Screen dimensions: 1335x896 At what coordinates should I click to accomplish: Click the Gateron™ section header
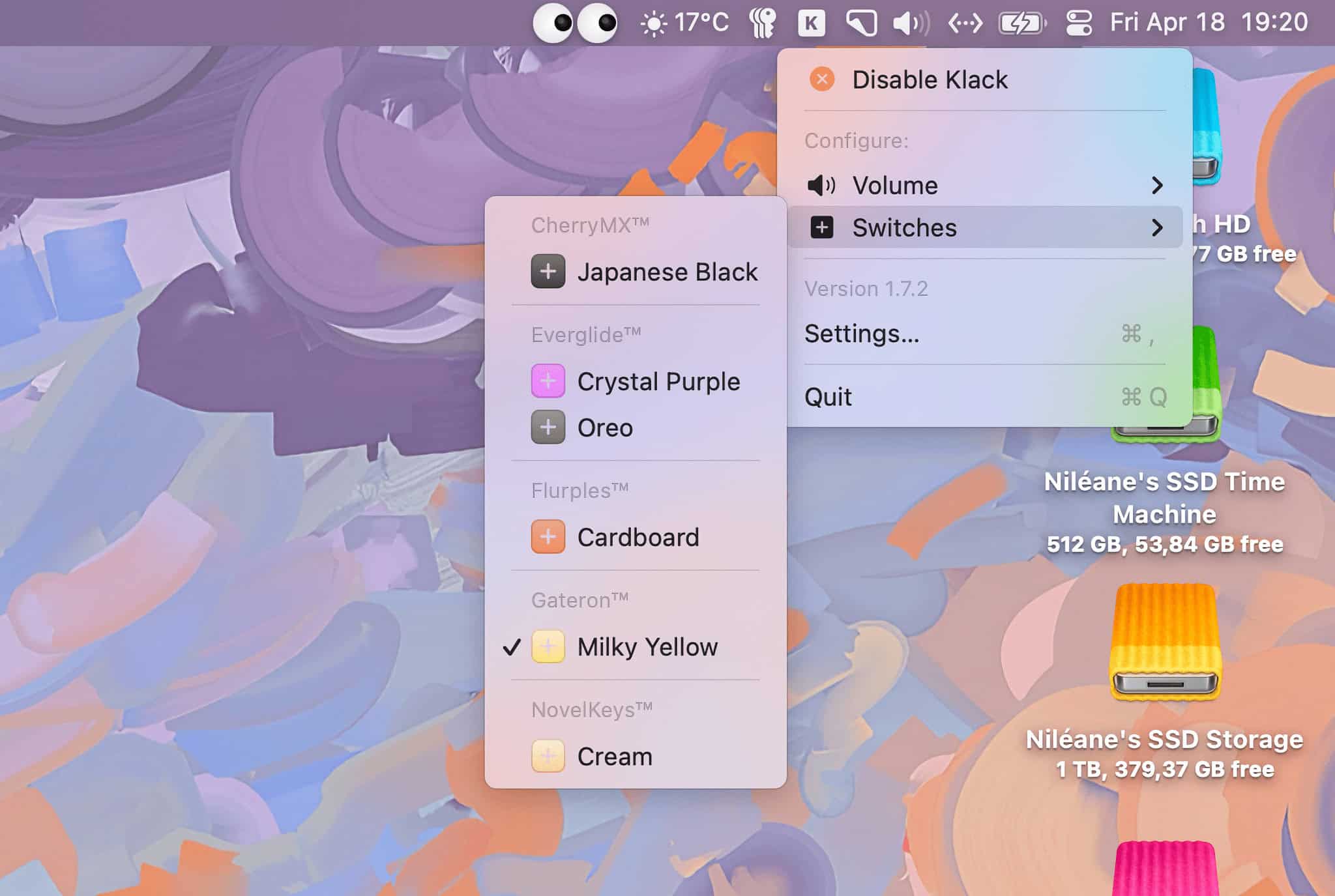tap(579, 600)
